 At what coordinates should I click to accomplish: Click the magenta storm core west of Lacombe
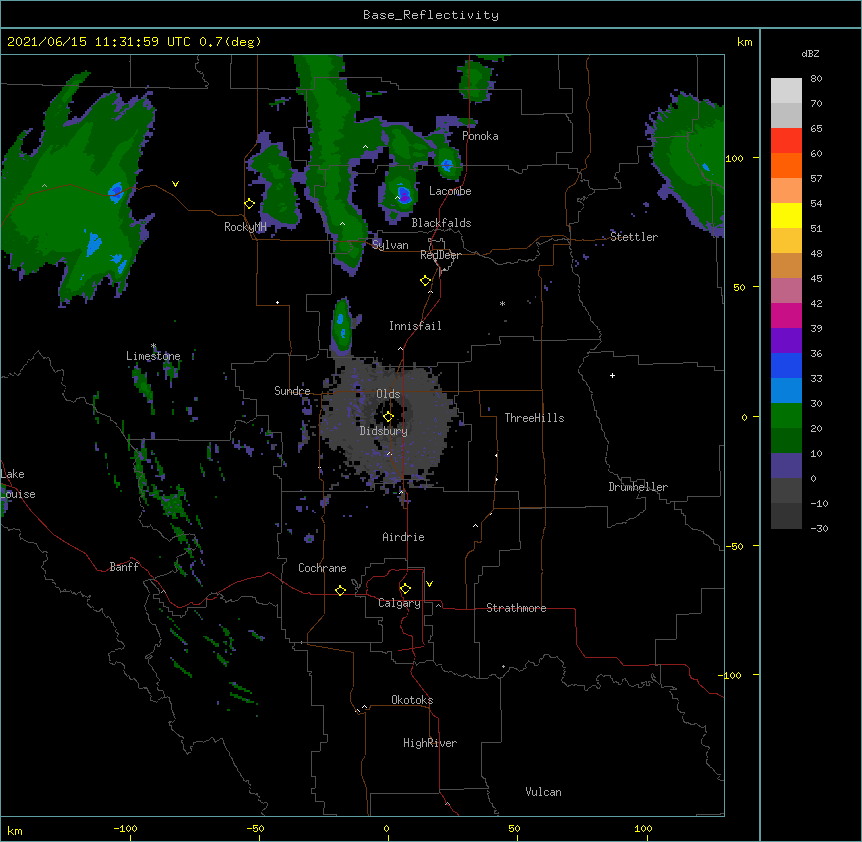click(x=404, y=195)
